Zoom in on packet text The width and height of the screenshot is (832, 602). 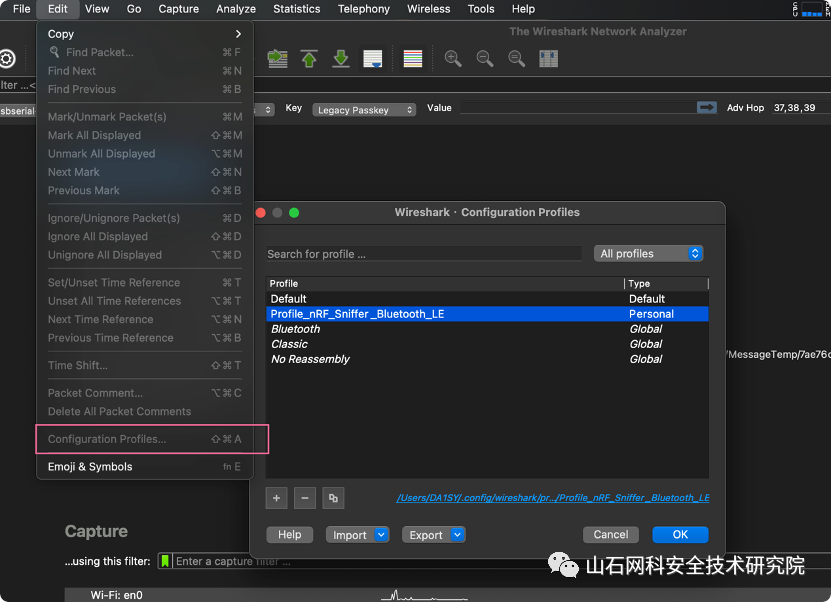pos(453,58)
